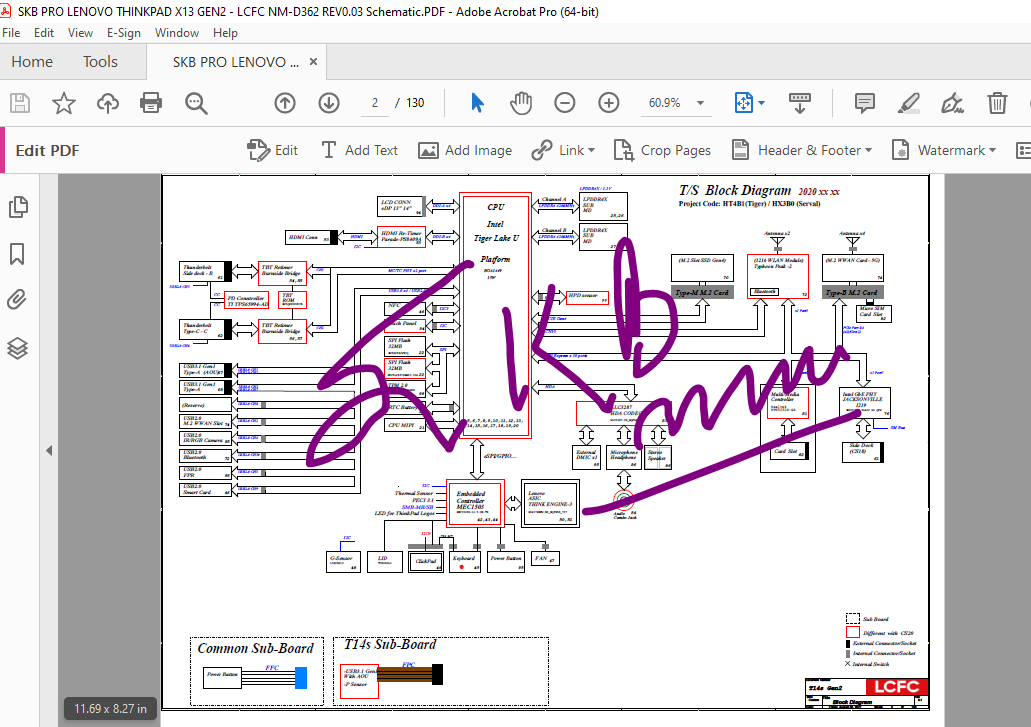Click the Edit PDF panel title
Viewport: 1031px width, 727px height.
click(47, 151)
